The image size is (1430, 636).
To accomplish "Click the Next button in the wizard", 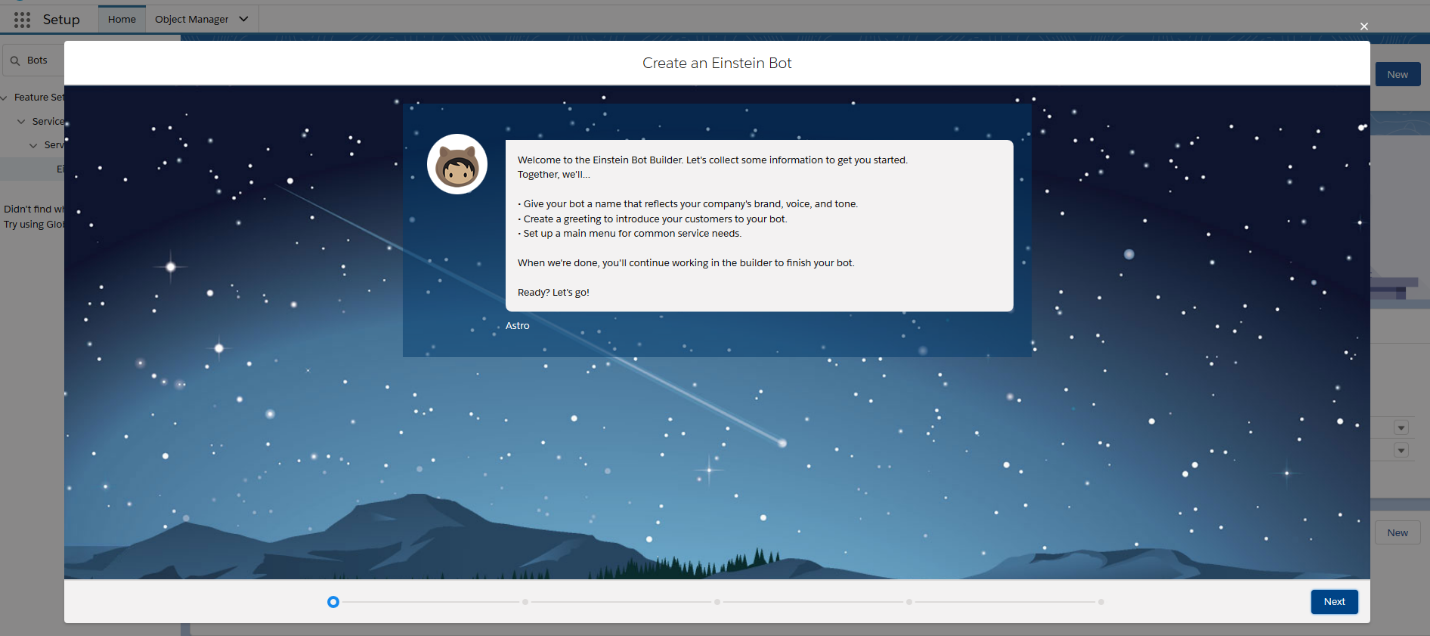I will [1334, 602].
